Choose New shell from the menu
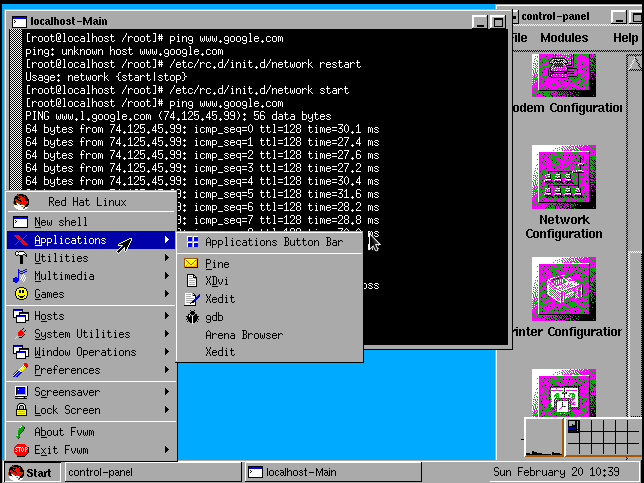The width and height of the screenshot is (644, 483). [61, 222]
